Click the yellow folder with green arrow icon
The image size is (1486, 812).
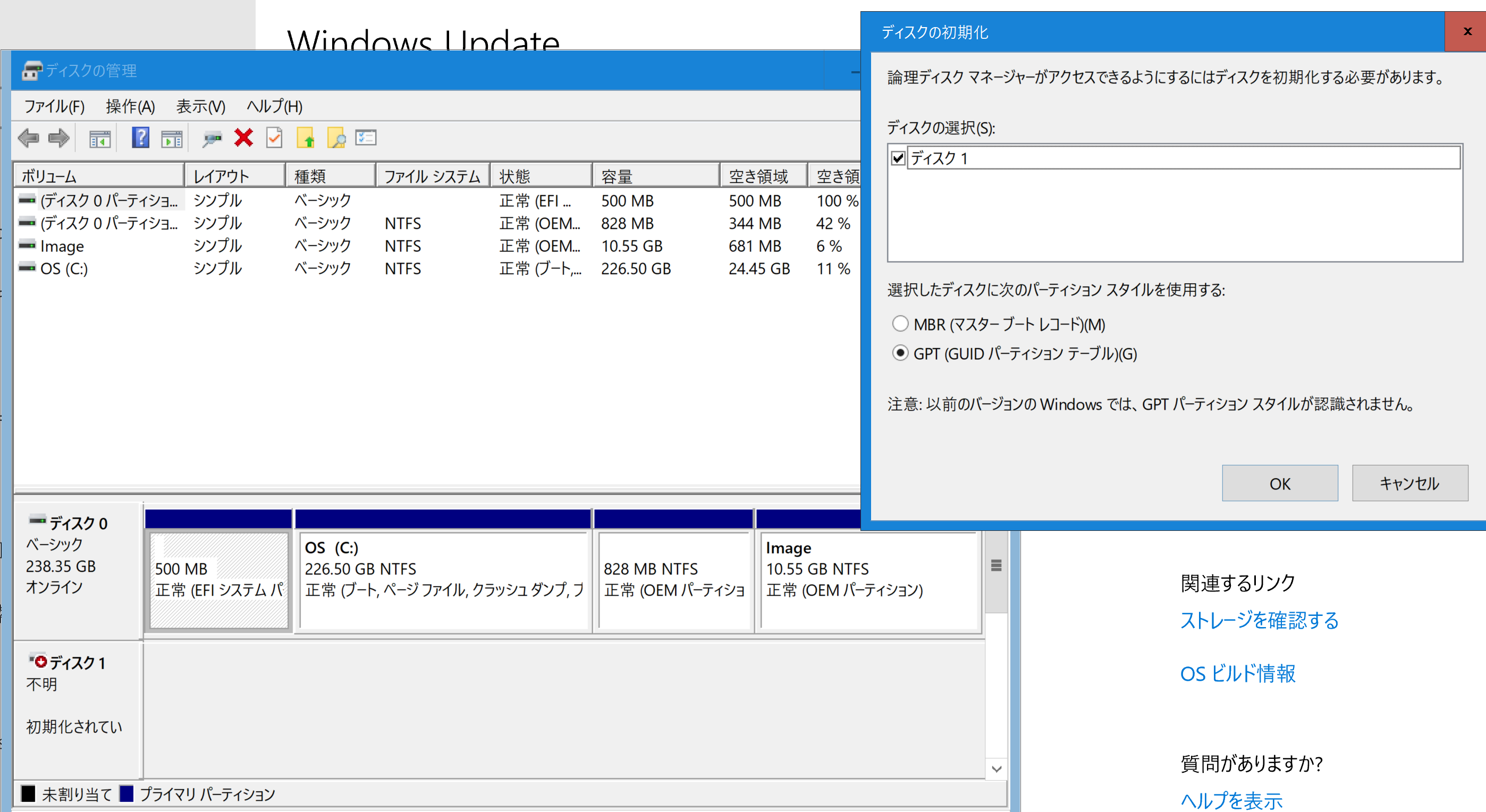(x=306, y=138)
